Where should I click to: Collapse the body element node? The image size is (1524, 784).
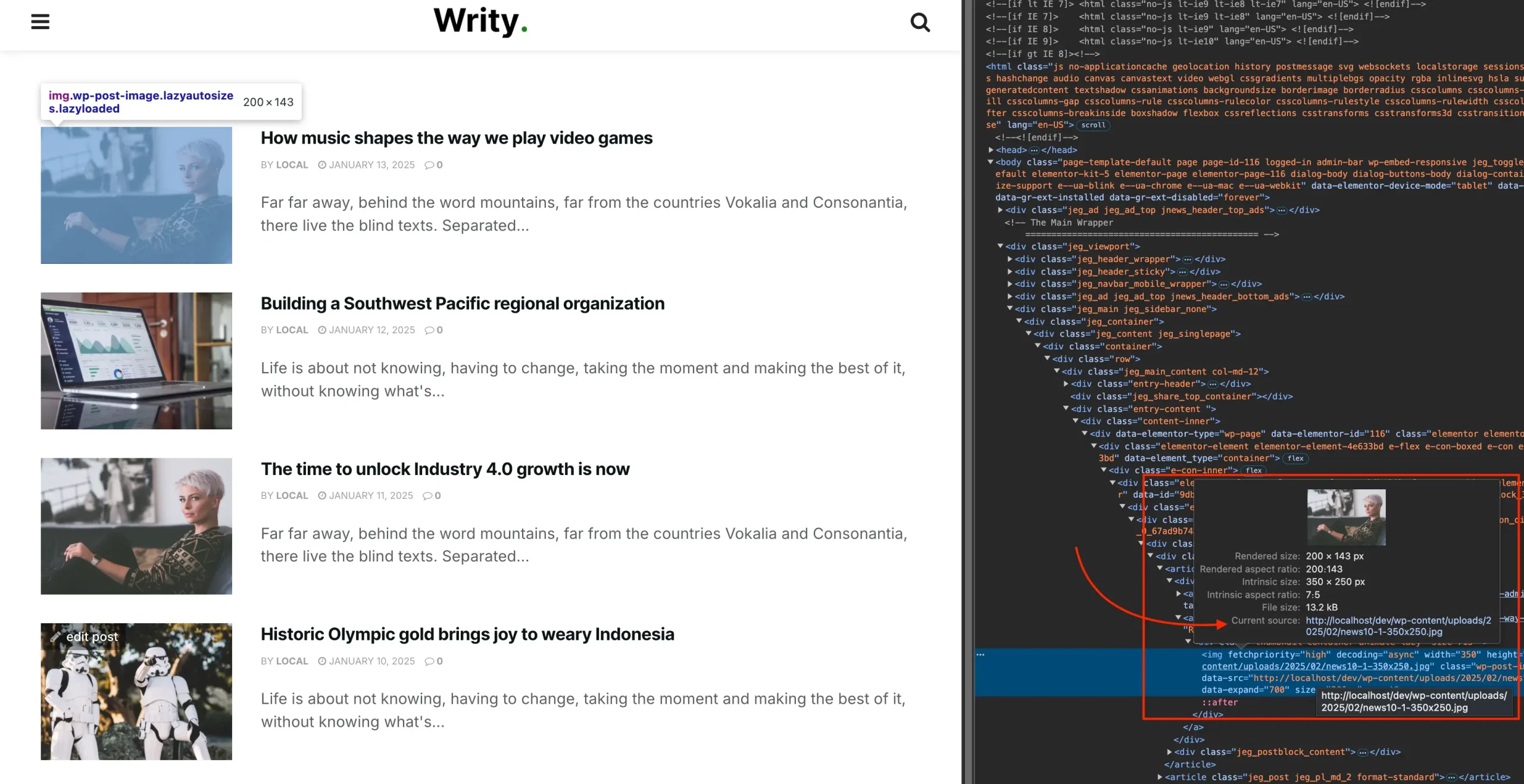point(991,162)
